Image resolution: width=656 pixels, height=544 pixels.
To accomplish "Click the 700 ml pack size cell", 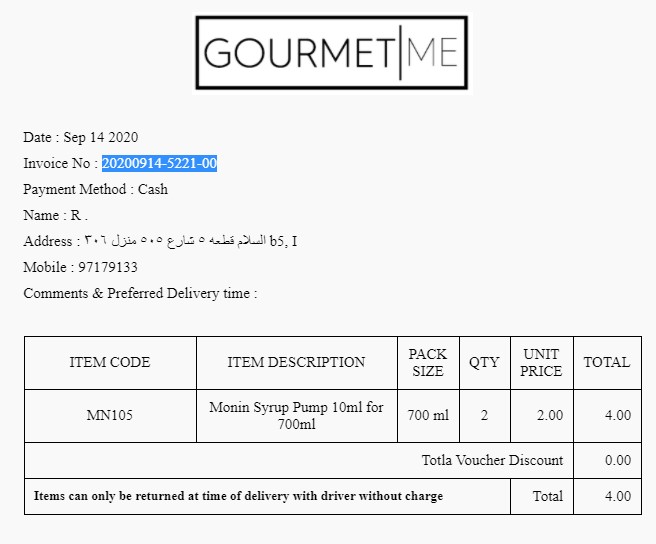I will [428, 415].
